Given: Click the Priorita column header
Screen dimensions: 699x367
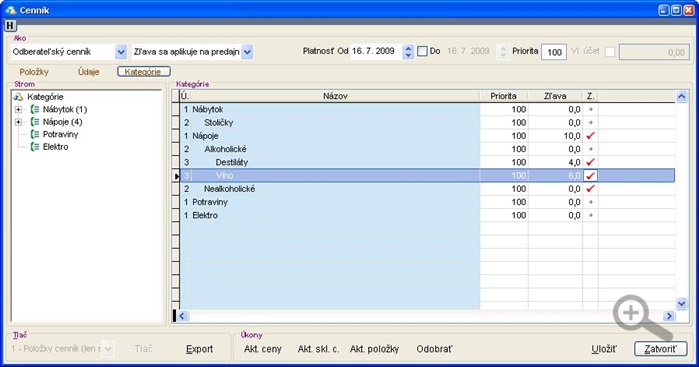Looking at the screenshot, I should [x=503, y=96].
